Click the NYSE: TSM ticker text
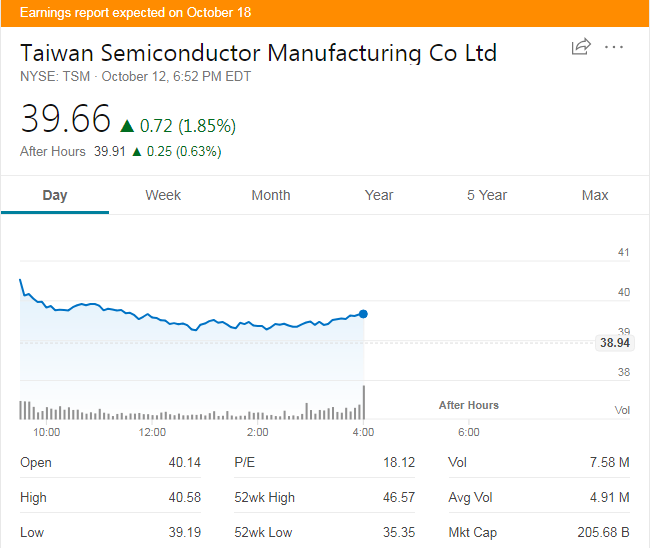Viewport: 650px width, 548px height. pos(55,76)
